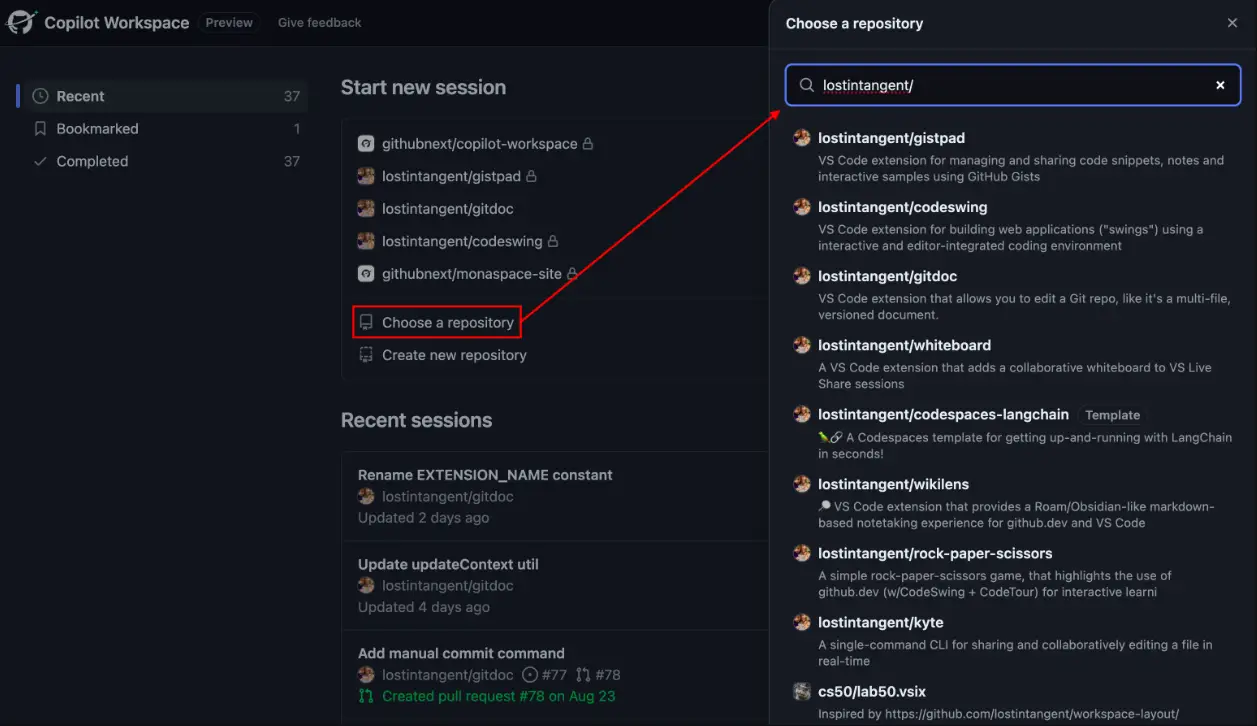Click the Completed checkmark icon

click(x=40, y=161)
